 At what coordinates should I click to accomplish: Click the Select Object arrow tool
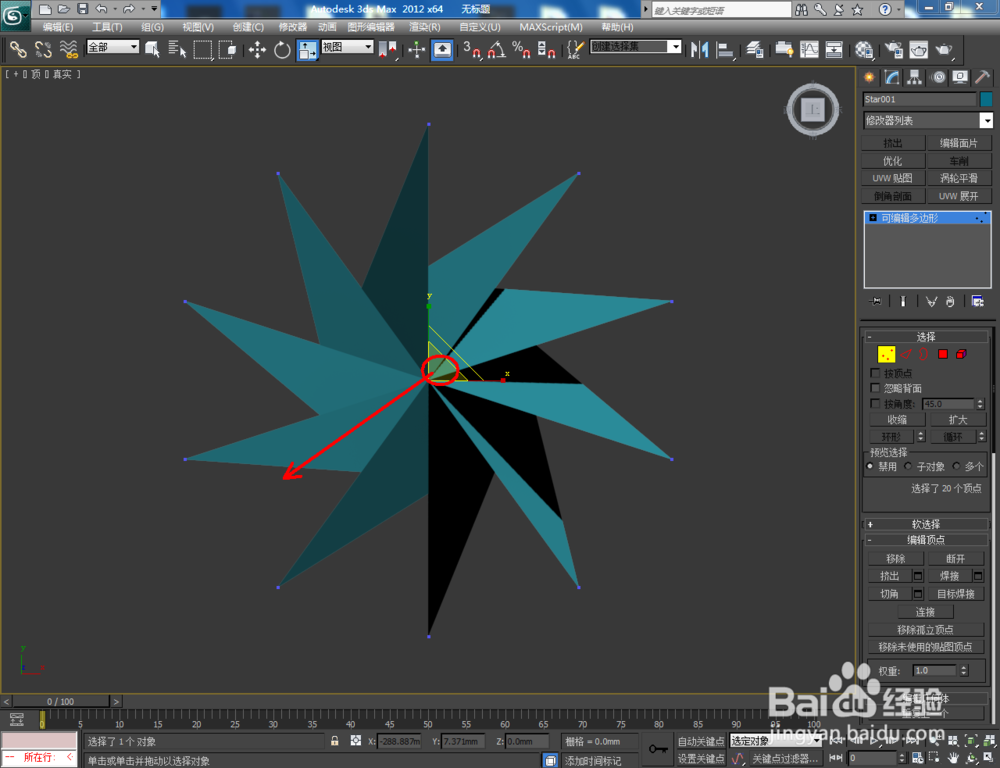pos(152,49)
